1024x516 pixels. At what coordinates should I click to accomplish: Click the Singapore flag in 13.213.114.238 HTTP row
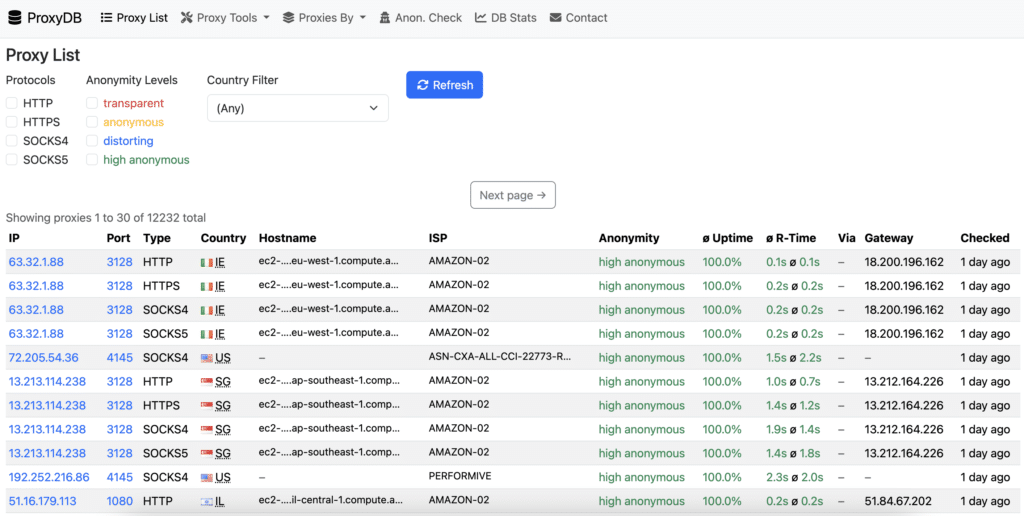tap(207, 382)
